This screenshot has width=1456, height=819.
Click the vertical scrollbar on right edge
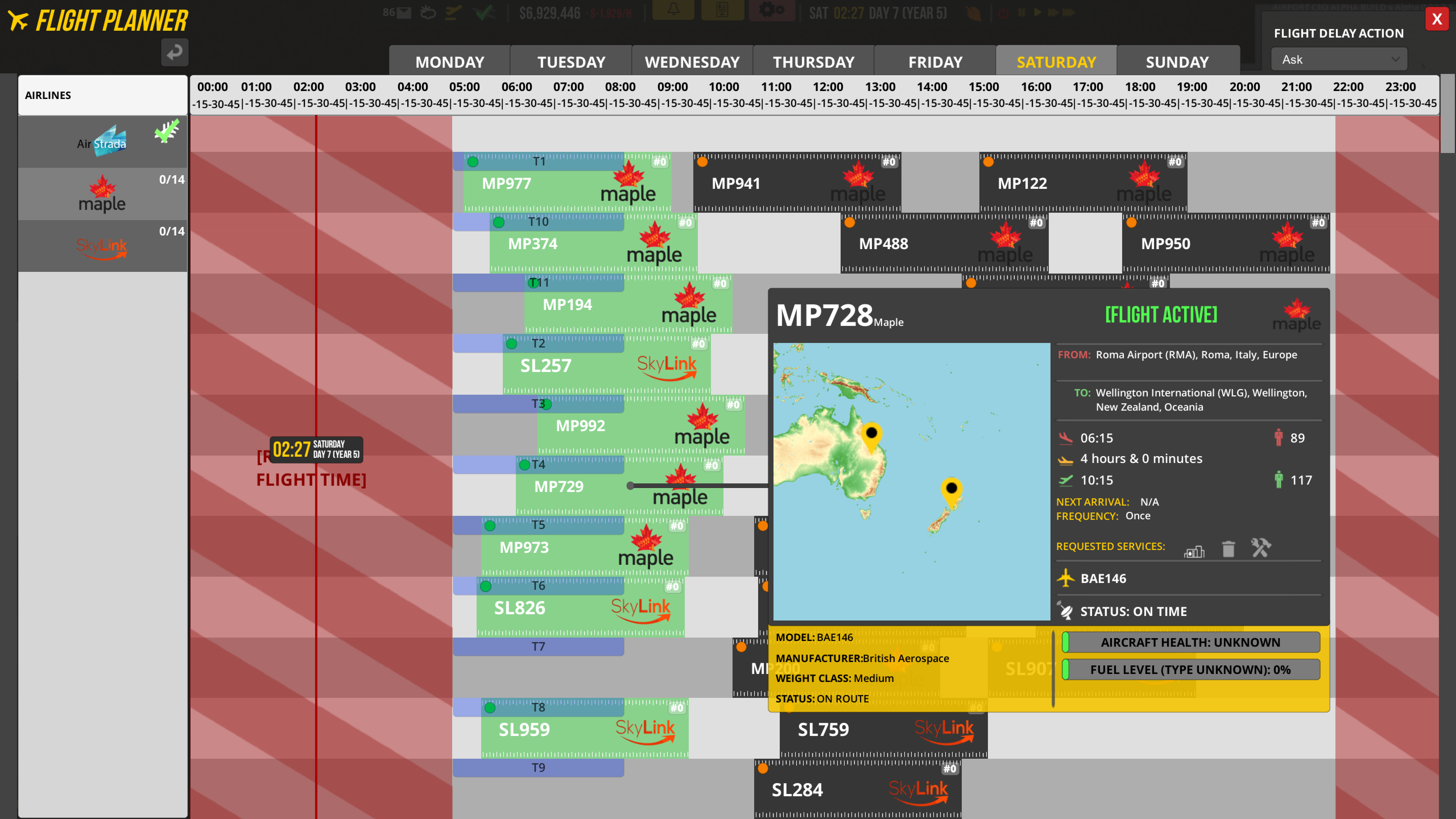[x=1447, y=114]
